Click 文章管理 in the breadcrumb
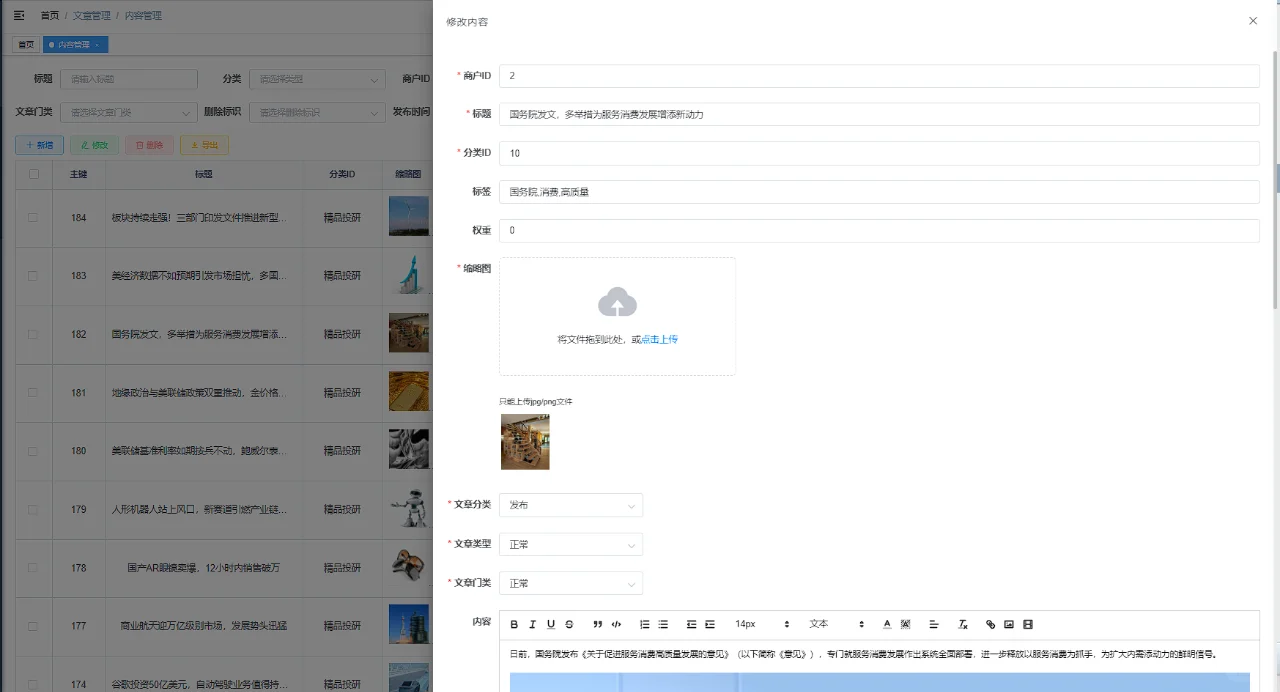The image size is (1280, 692). (x=91, y=15)
